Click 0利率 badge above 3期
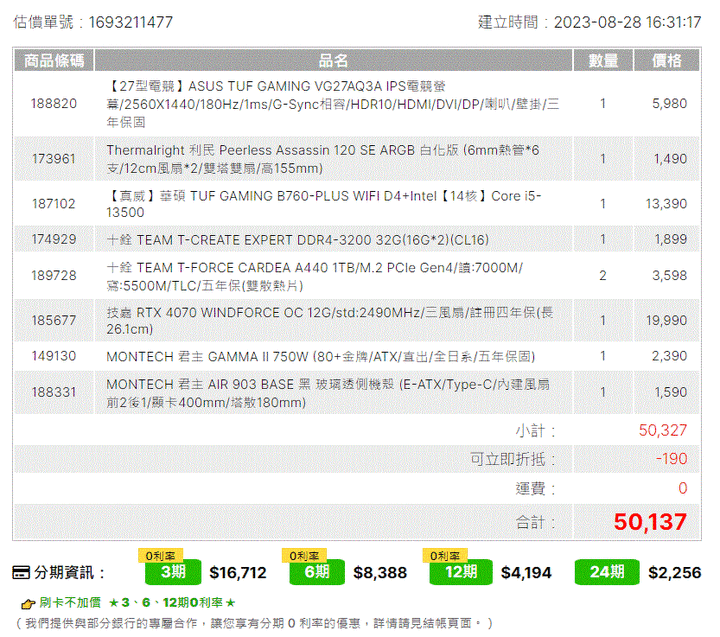720x637 pixels. 160,556
